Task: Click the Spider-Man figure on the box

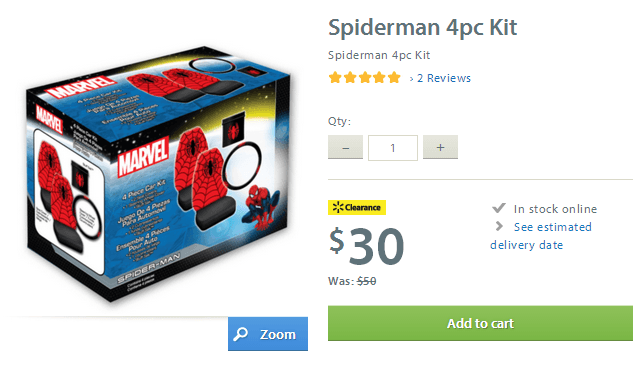Action: point(263,208)
